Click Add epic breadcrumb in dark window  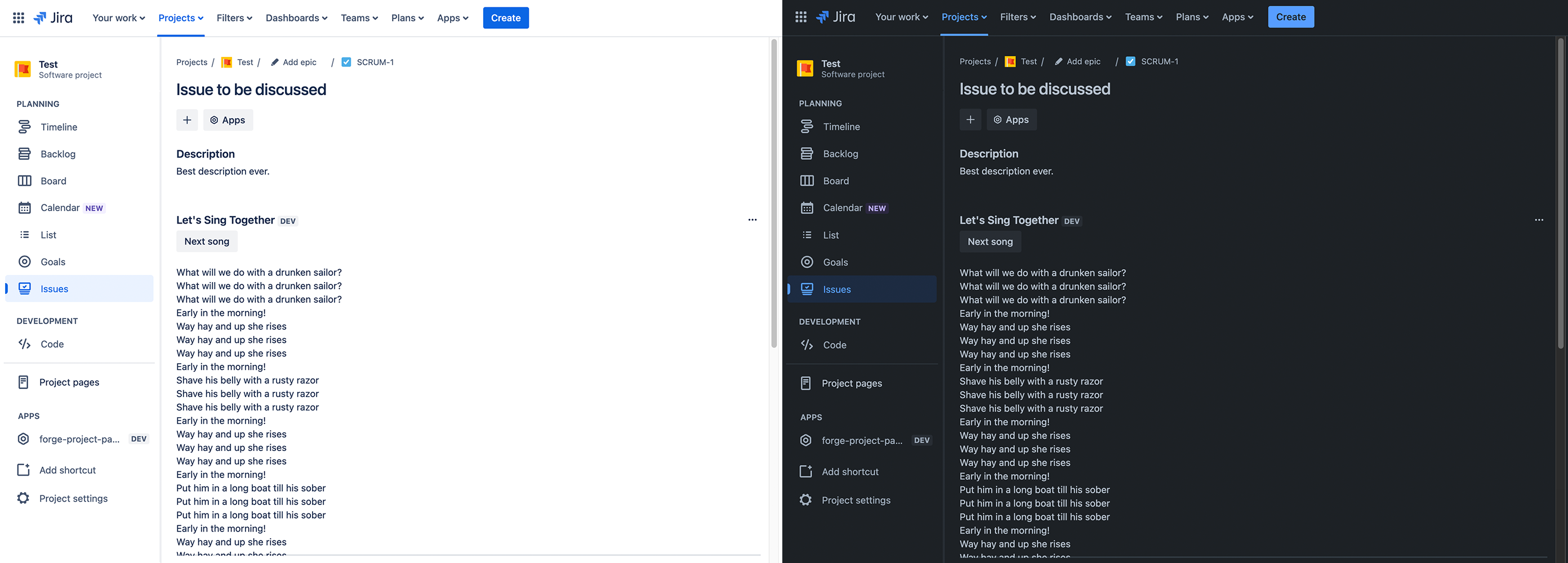coord(1077,61)
